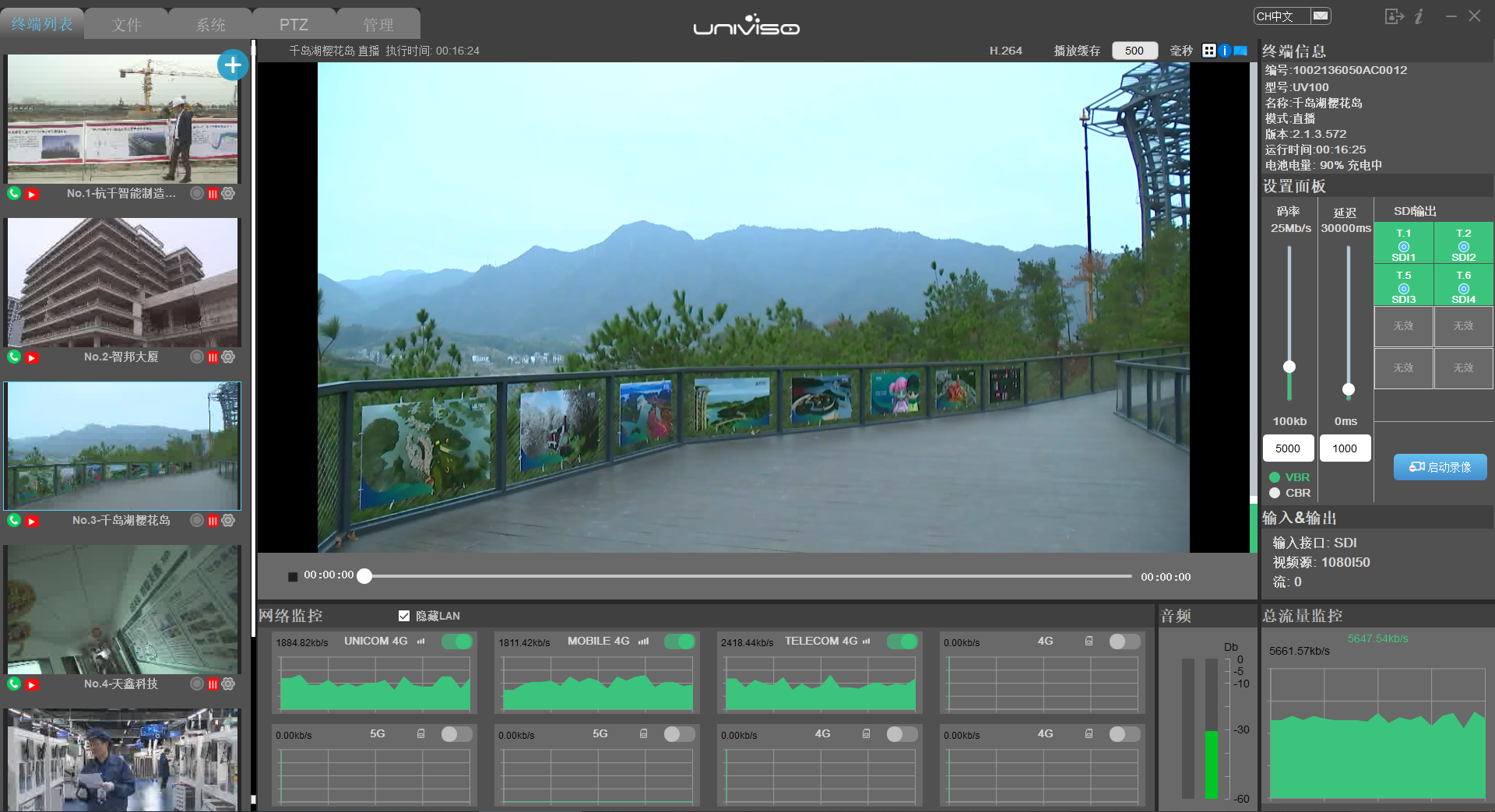Viewport: 1495px width, 812px height.
Task: Click the 延迟 delay slider handle
Action: [x=1349, y=389]
